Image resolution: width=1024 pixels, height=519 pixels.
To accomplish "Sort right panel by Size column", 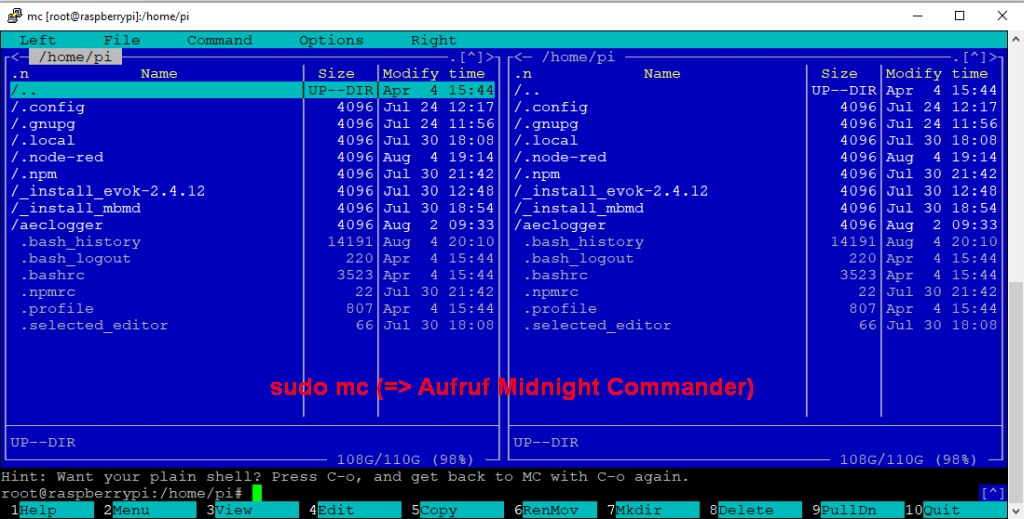I will 839,74.
